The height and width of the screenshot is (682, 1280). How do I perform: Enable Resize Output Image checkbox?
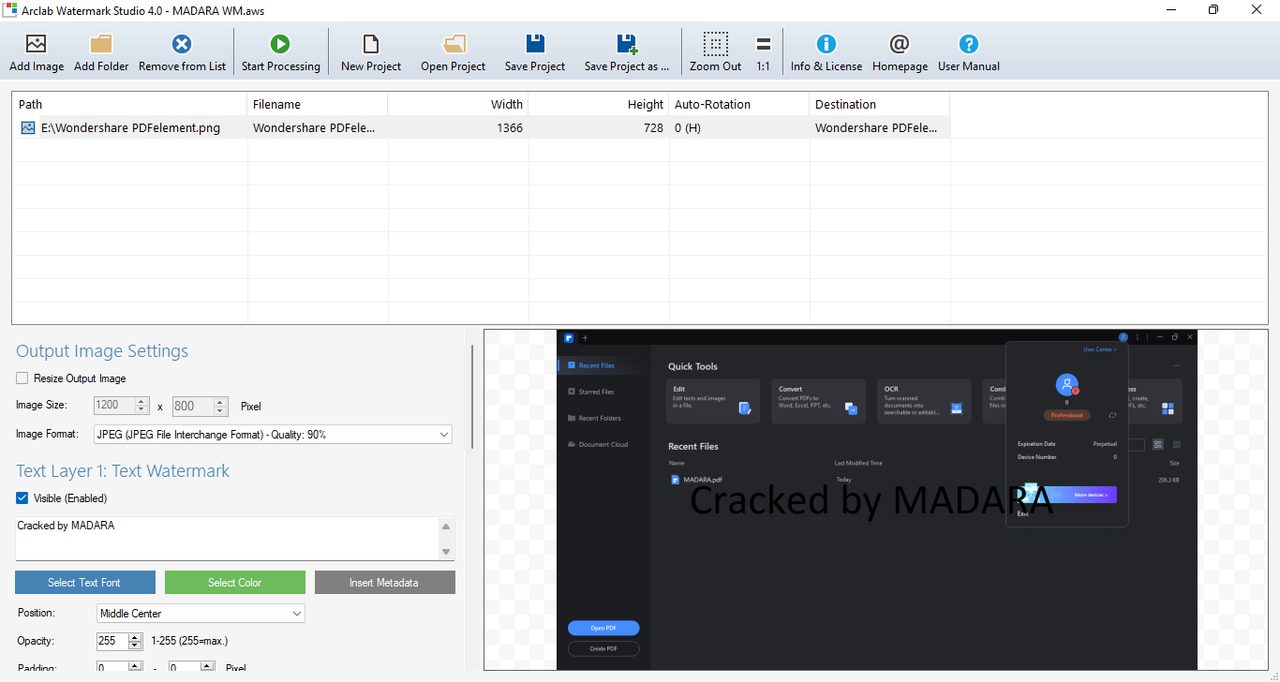(22, 379)
